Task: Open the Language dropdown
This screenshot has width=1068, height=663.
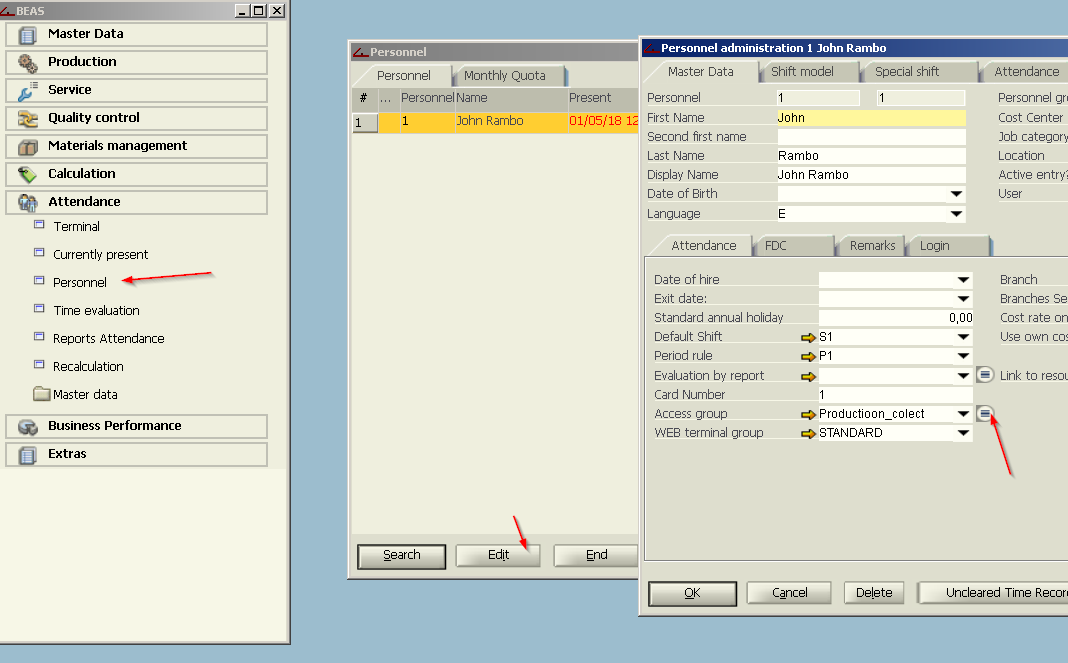Action: click(956, 214)
